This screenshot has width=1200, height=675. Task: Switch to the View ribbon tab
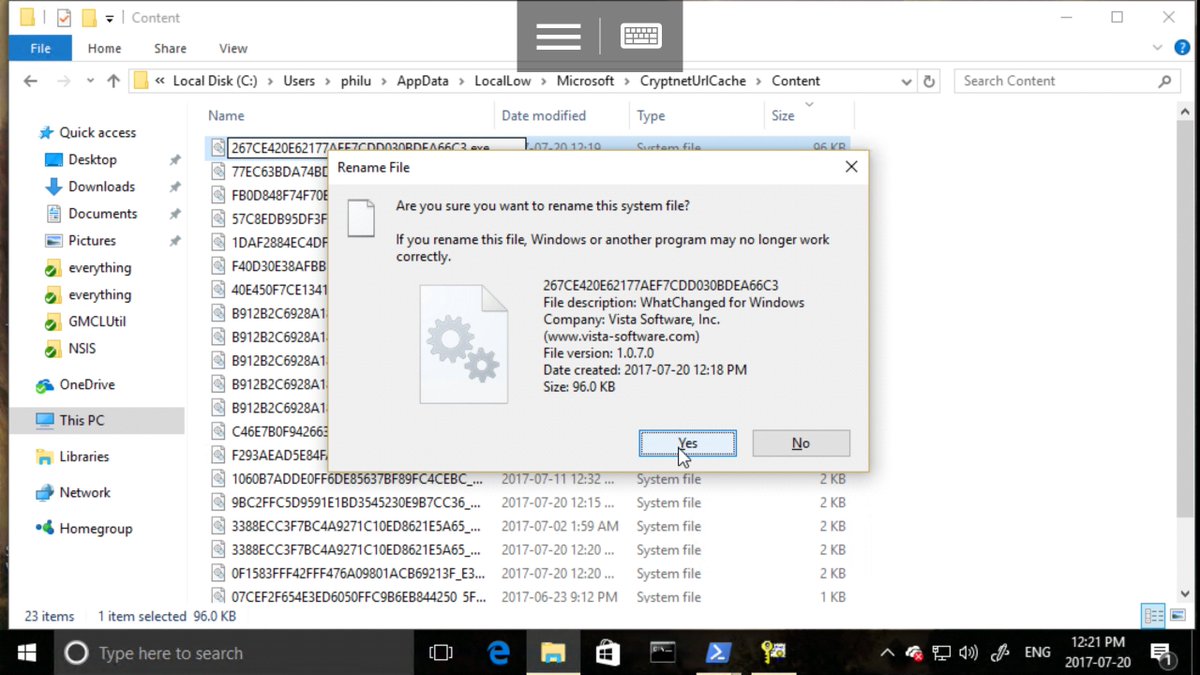pos(233,48)
